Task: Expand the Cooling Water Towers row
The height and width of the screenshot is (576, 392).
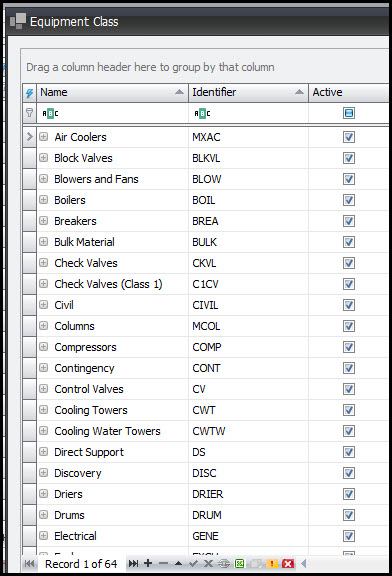Action: click(x=43, y=431)
